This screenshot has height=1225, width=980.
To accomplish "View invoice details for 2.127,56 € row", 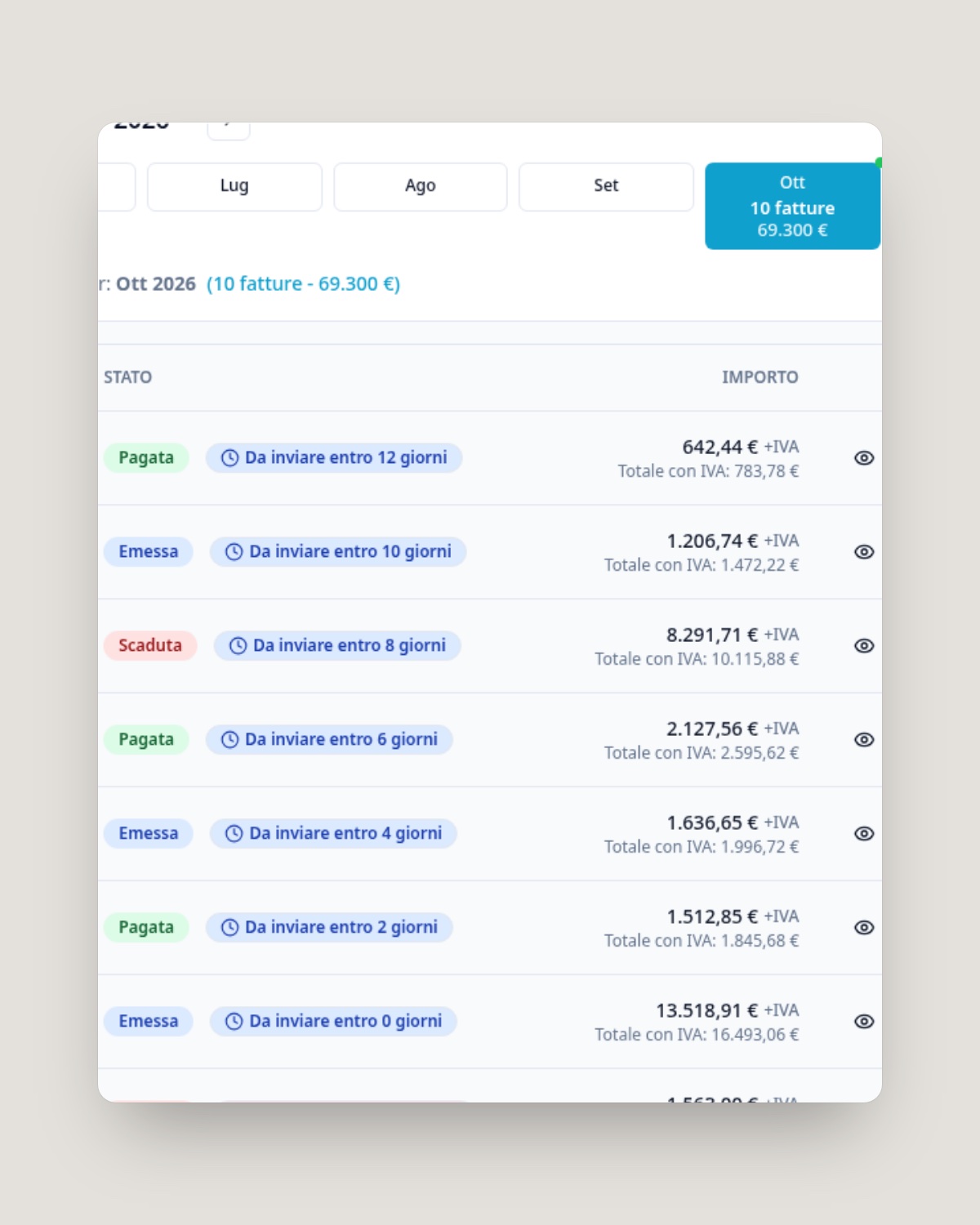I will 864,740.
